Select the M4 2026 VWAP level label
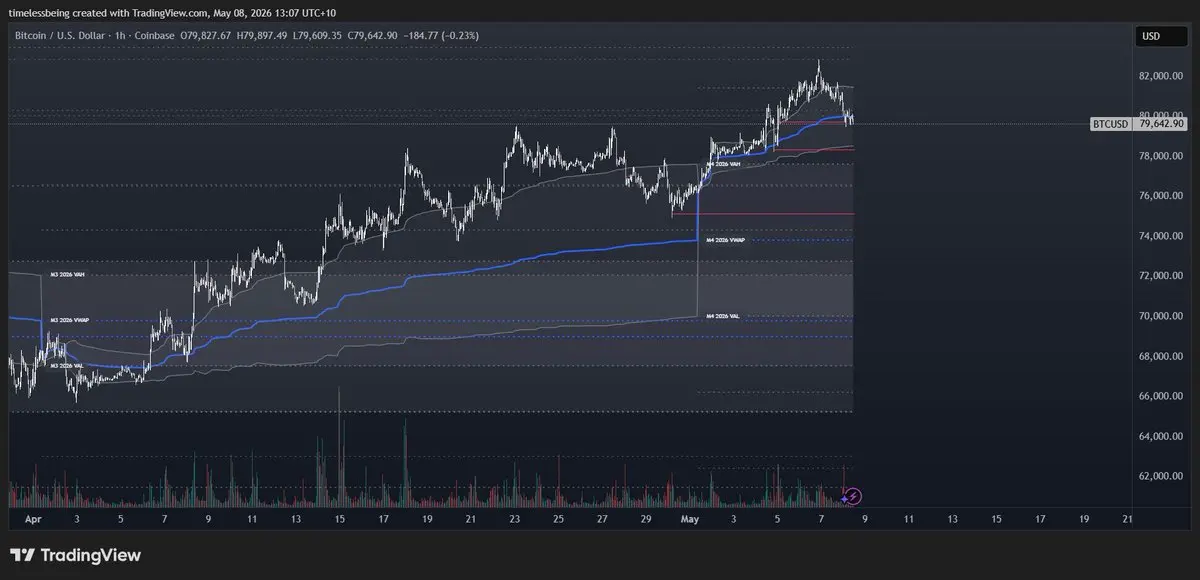 [x=726, y=240]
